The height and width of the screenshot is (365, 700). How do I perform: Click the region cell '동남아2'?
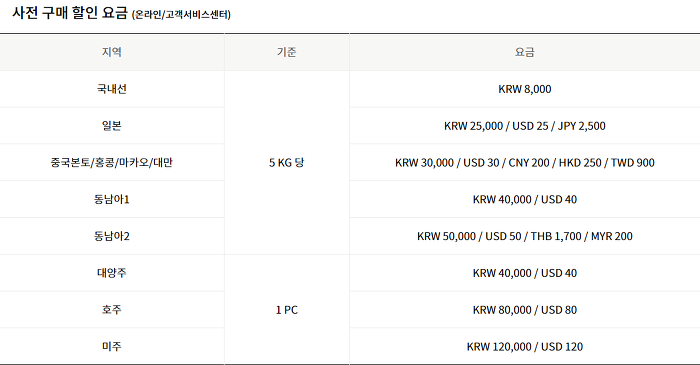pos(112,236)
